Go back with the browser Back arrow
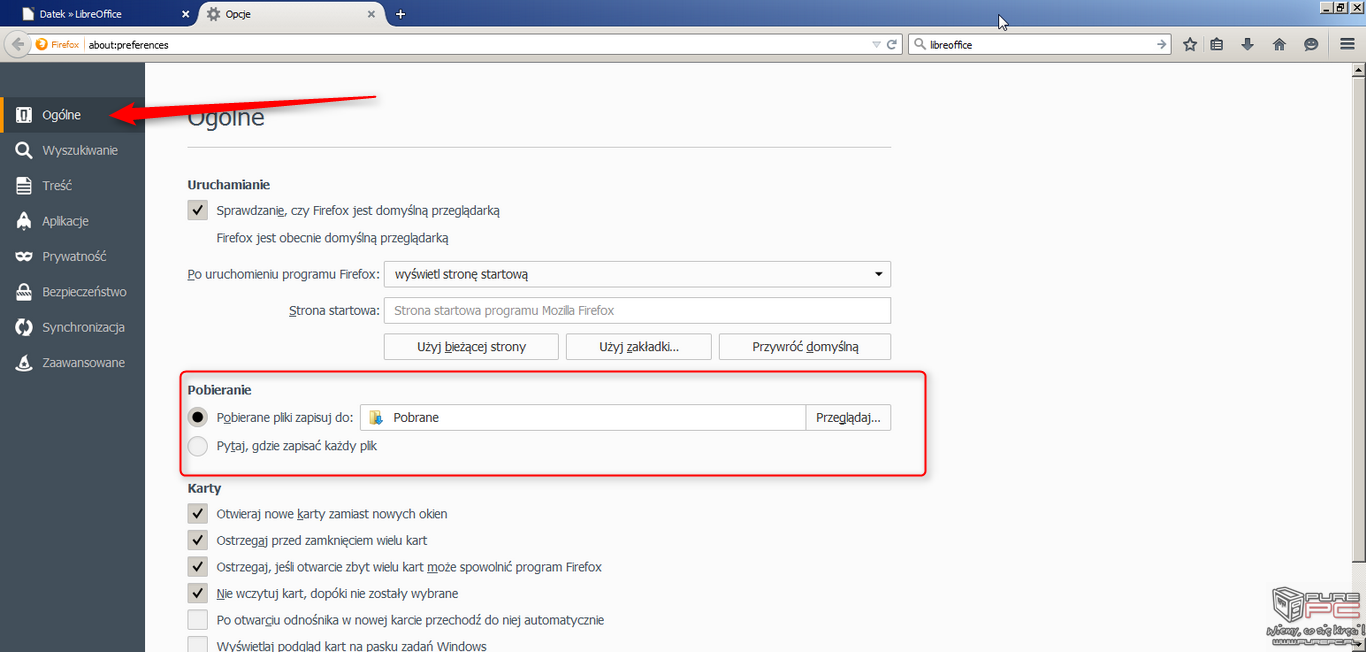This screenshot has height=652, width=1366. point(16,44)
